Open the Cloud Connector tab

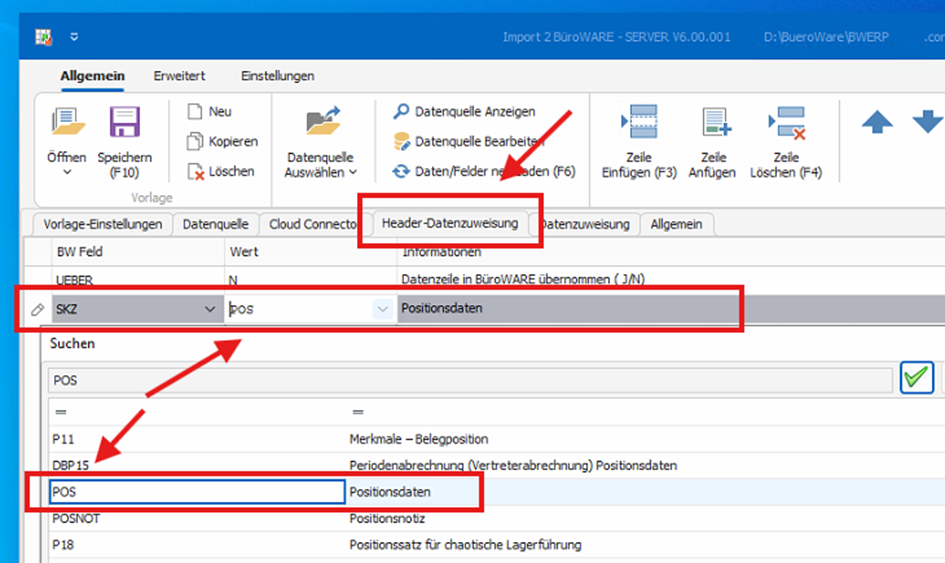(312, 224)
